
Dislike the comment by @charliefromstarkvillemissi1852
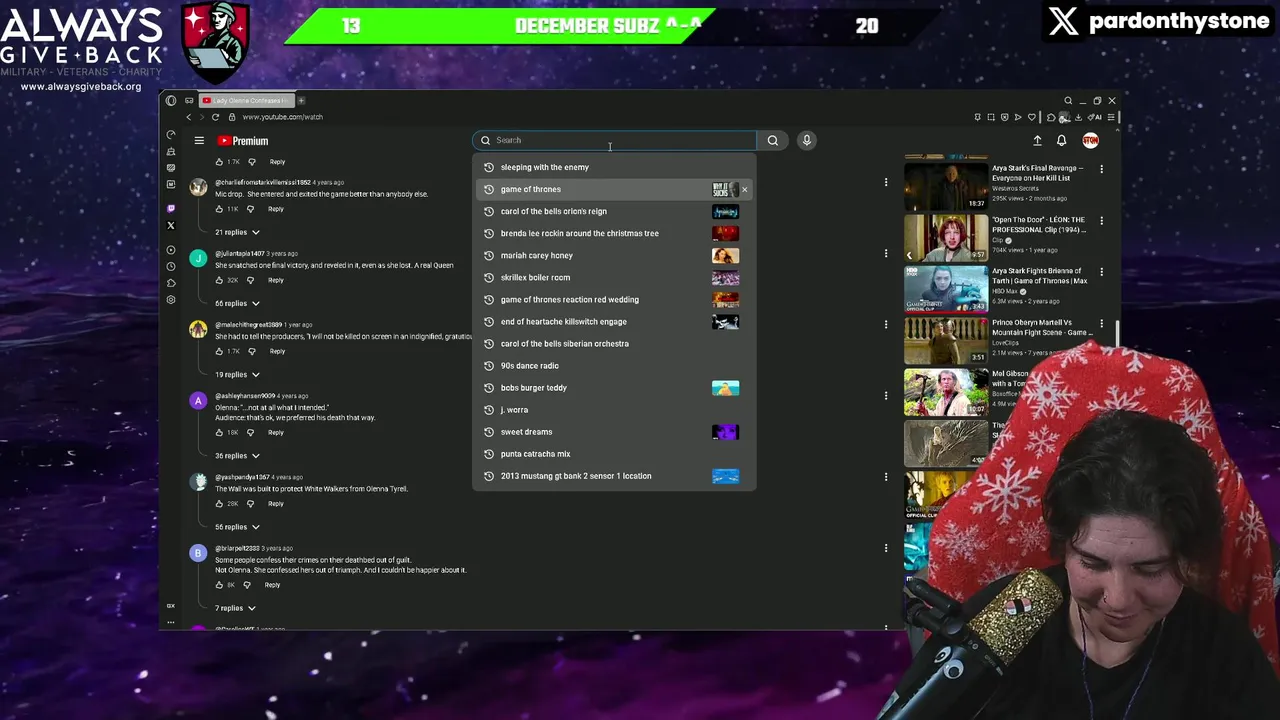(250, 209)
